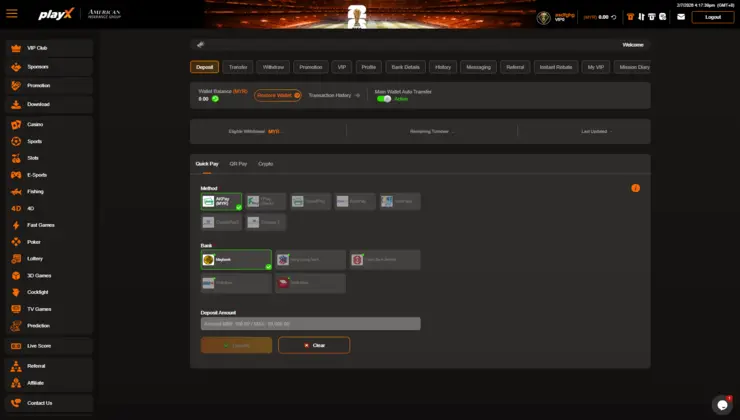This screenshot has height=420, width=740.
Task: Open the Referral tab in account menu
Action: click(x=515, y=67)
